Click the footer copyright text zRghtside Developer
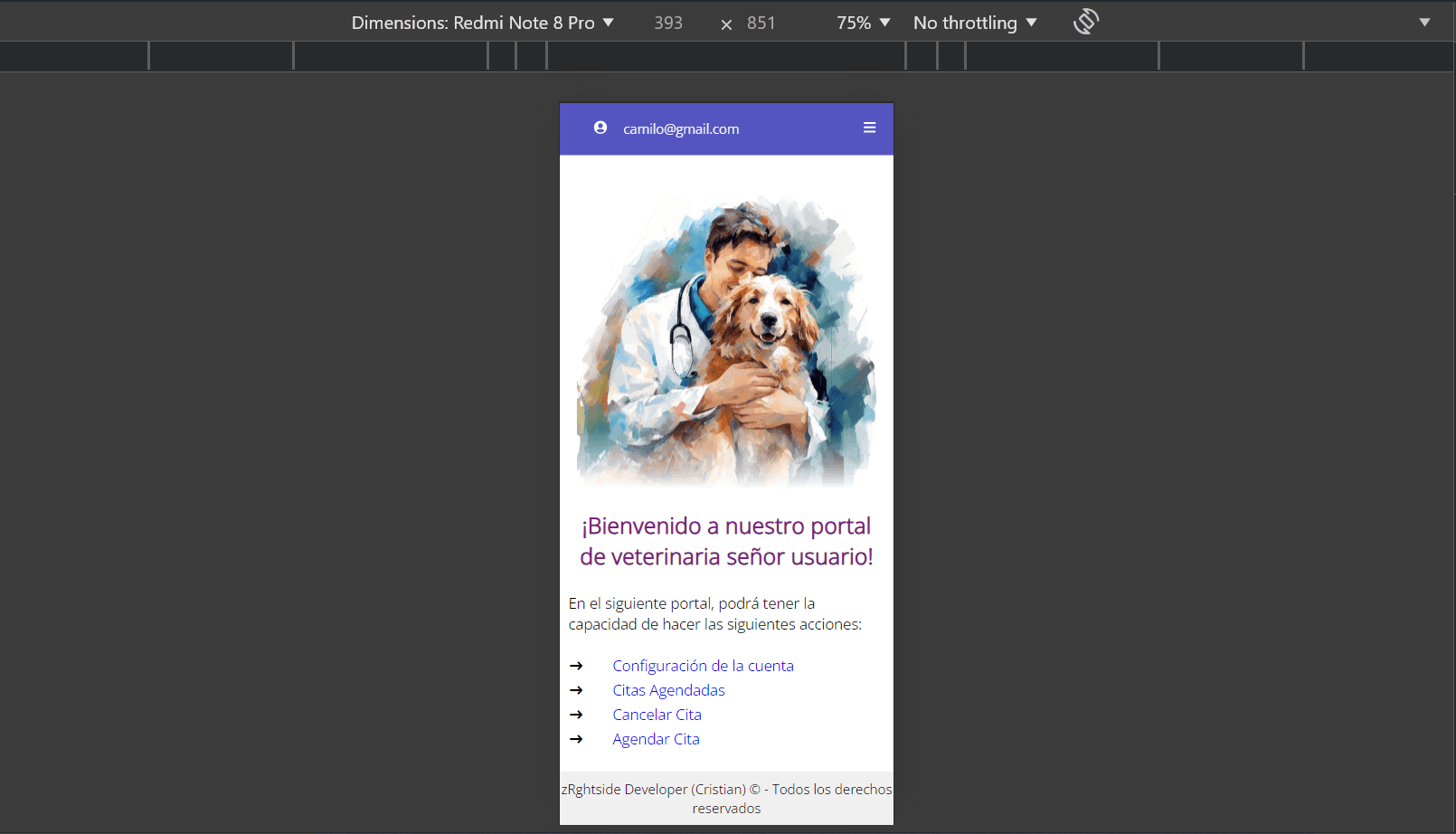 pyautogui.click(x=726, y=799)
